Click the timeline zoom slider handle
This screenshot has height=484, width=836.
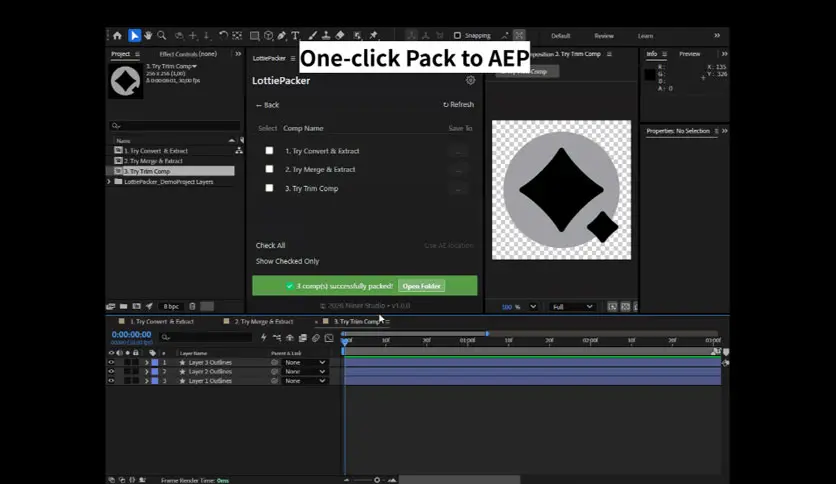(x=377, y=480)
